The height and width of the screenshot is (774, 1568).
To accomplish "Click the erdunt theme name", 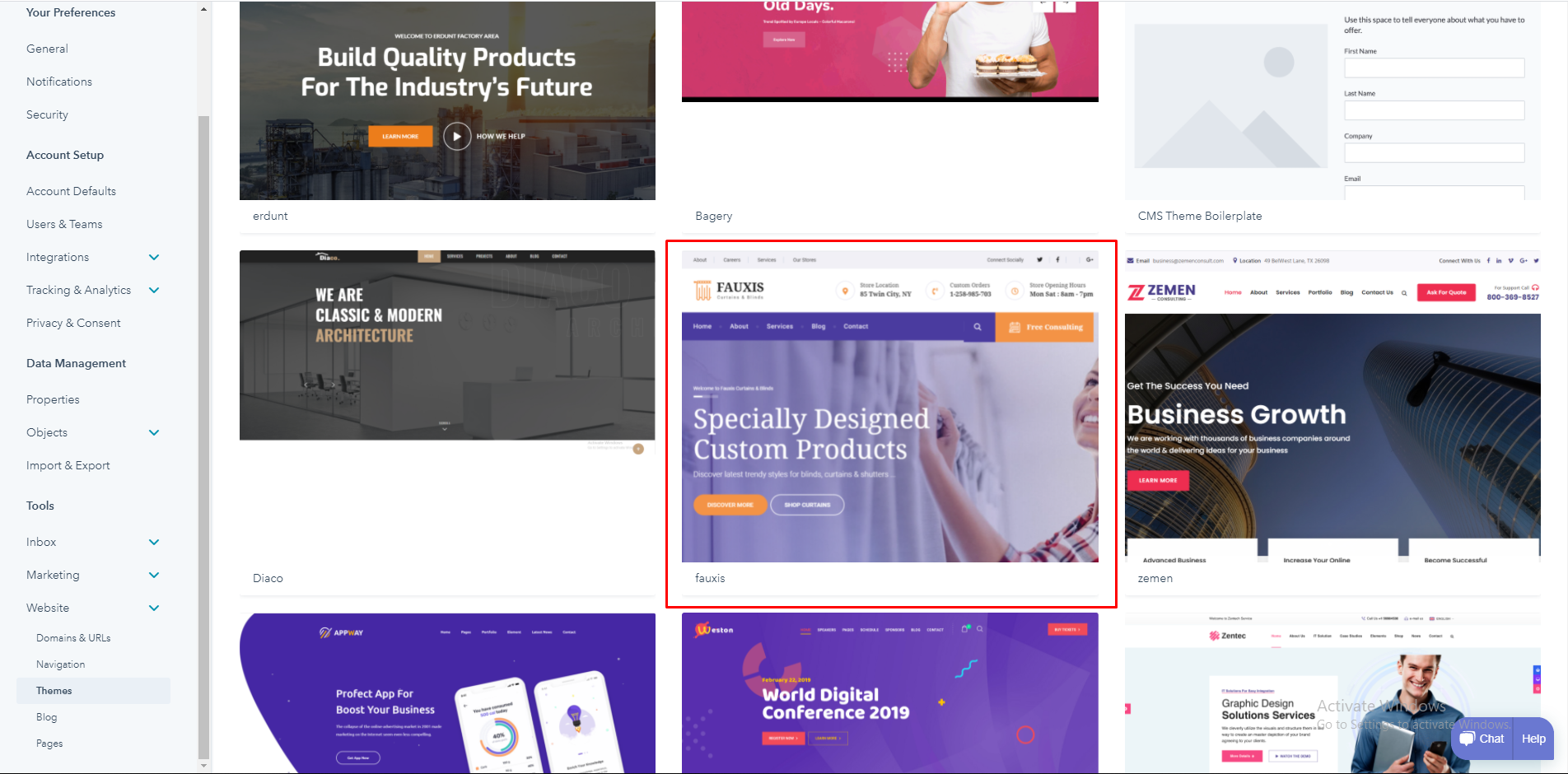I will tap(270, 216).
